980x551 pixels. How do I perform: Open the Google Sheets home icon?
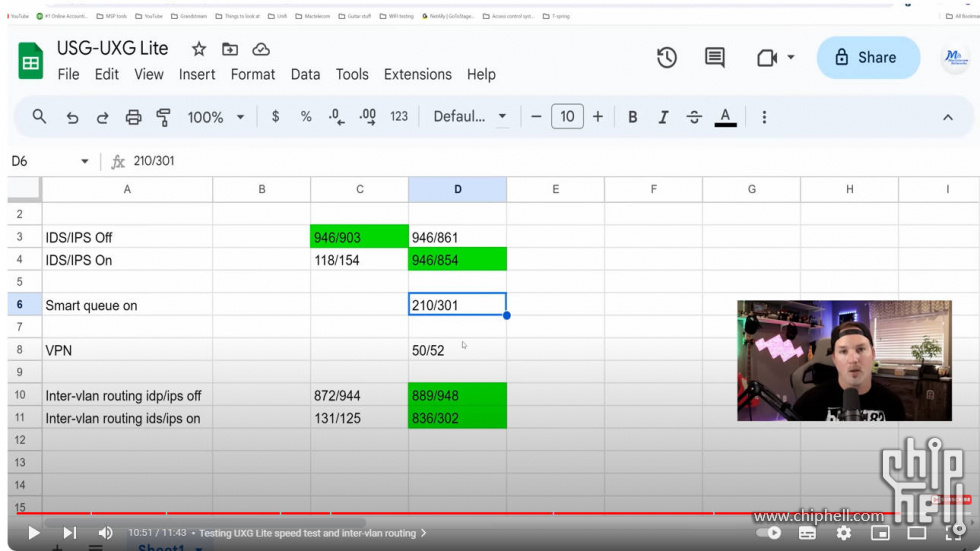(x=31, y=61)
